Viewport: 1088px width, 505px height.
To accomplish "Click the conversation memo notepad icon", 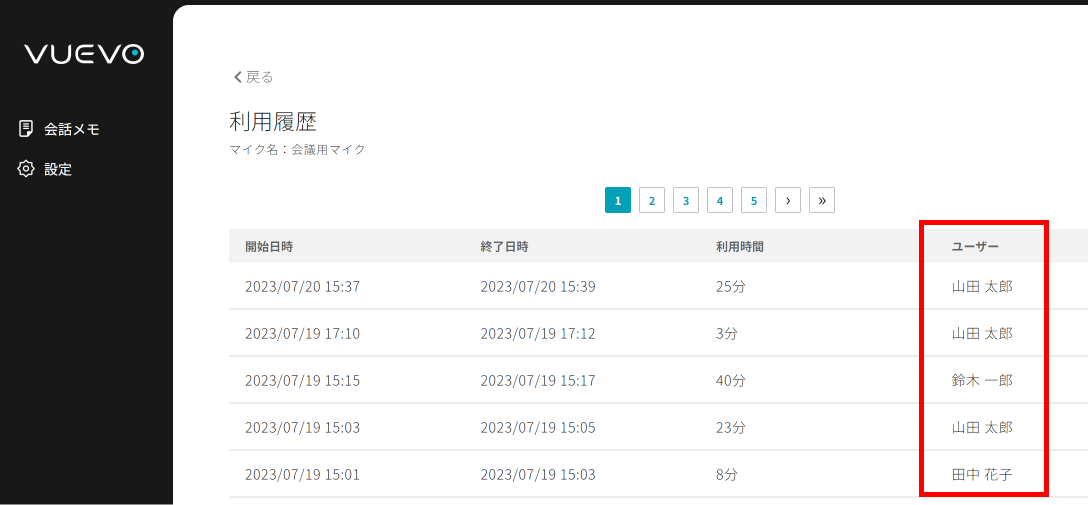I will pyautogui.click(x=26, y=129).
